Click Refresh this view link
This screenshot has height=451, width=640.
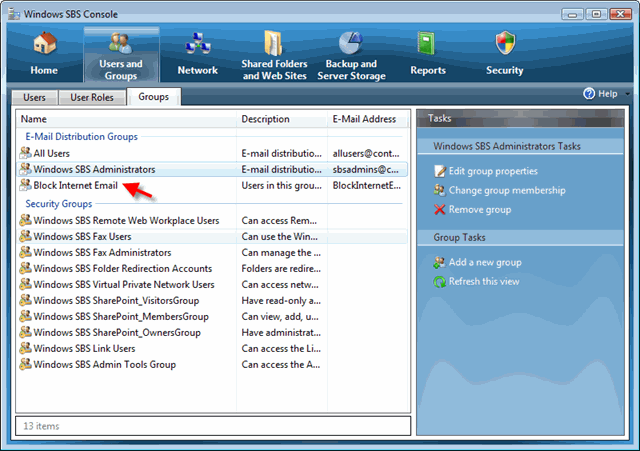[x=484, y=281]
